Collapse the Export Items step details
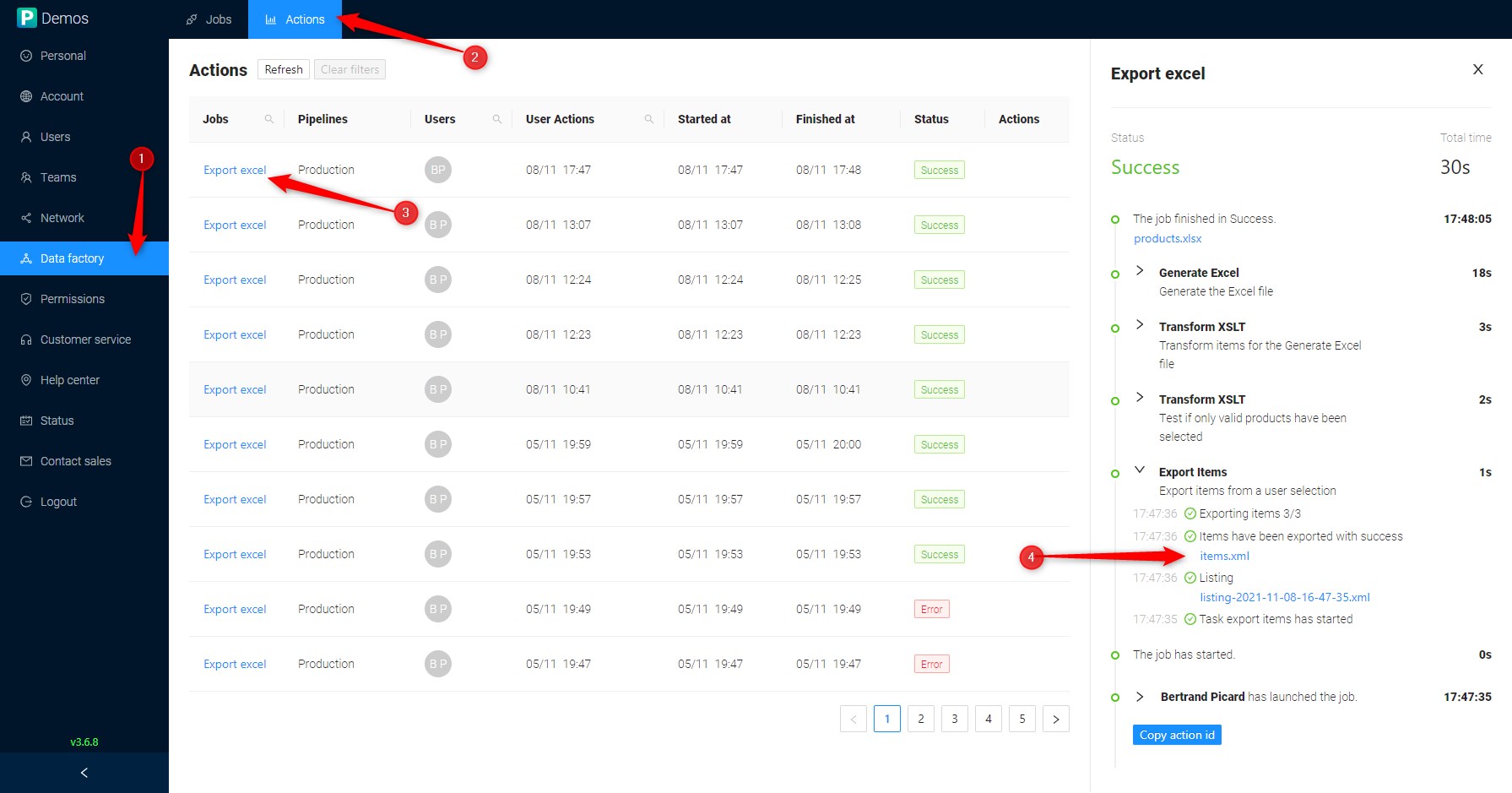The height and width of the screenshot is (793, 1512). pyautogui.click(x=1141, y=470)
